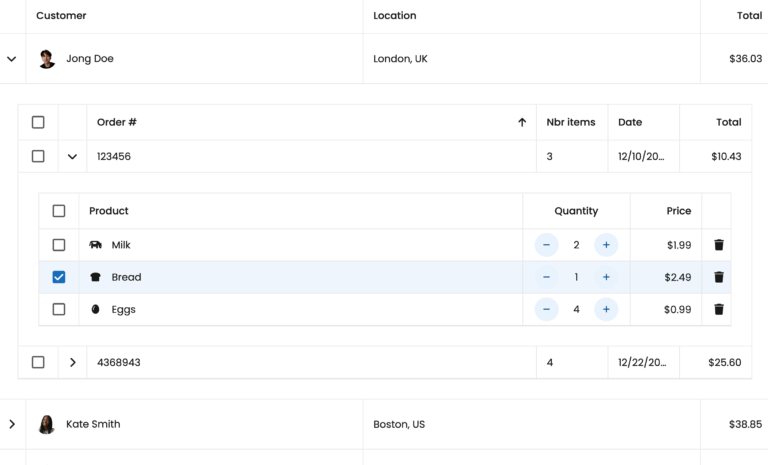Toggle select-all checkbox in Product header
The width and height of the screenshot is (768, 465).
point(59,211)
